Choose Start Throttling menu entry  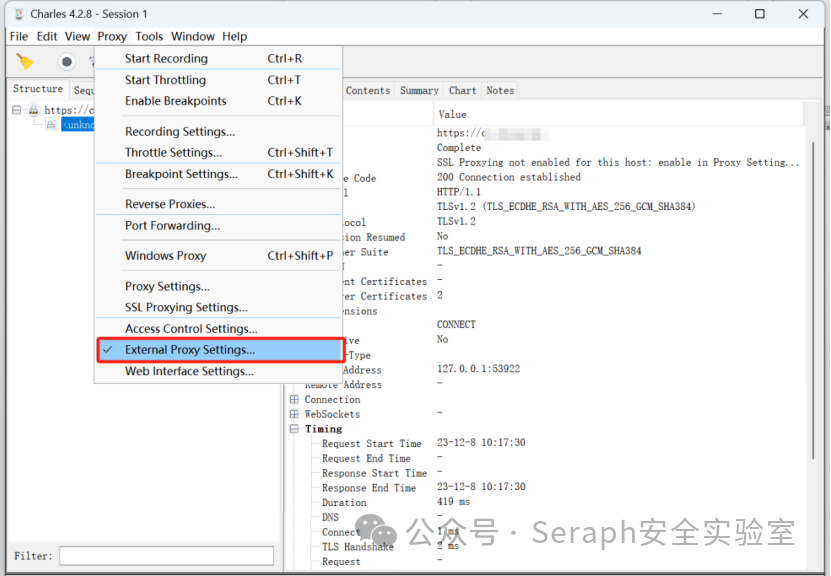[219, 80]
